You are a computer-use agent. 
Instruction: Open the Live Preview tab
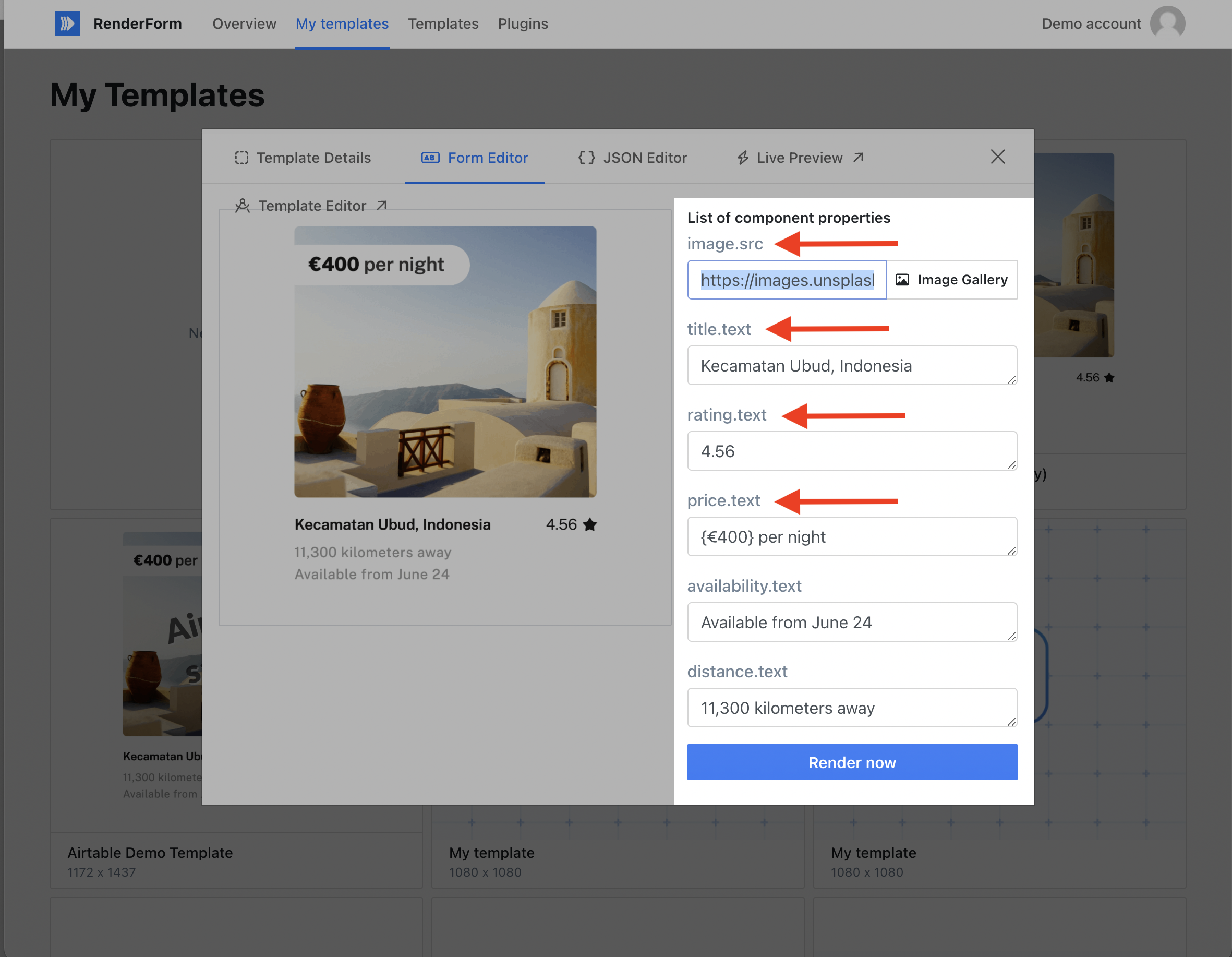pos(800,158)
